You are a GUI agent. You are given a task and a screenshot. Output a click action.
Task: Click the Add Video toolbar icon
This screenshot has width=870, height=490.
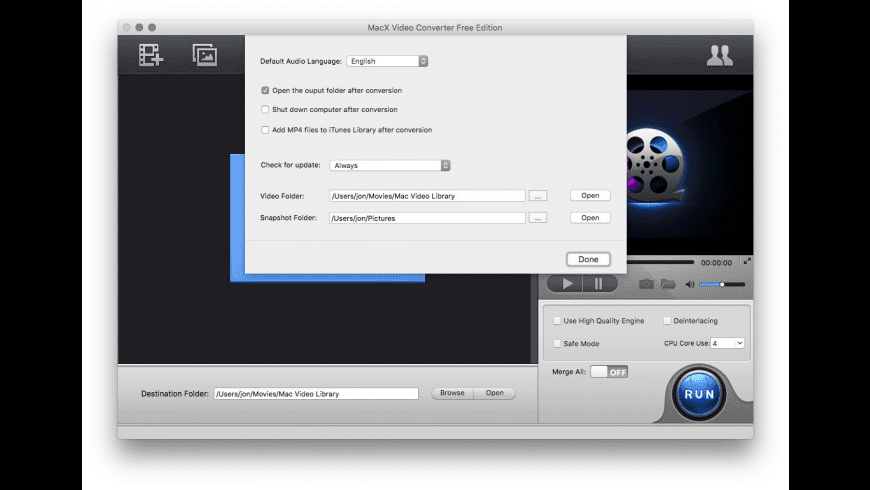coord(151,56)
